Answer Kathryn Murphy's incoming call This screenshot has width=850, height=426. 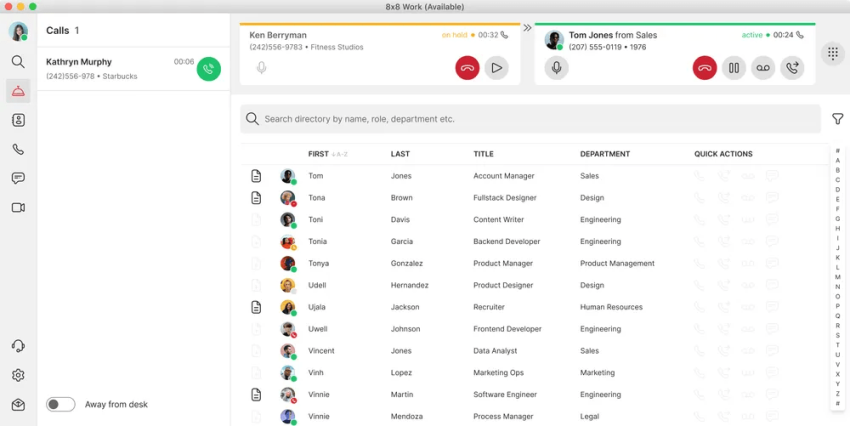(x=209, y=69)
